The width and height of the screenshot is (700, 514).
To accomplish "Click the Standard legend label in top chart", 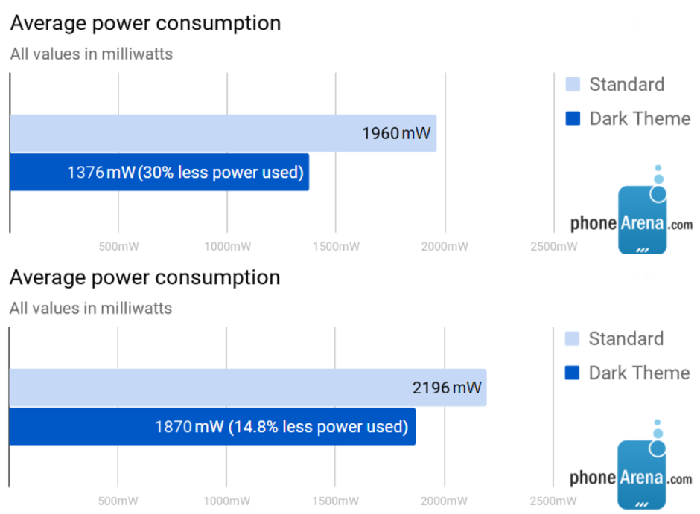I will click(627, 84).
